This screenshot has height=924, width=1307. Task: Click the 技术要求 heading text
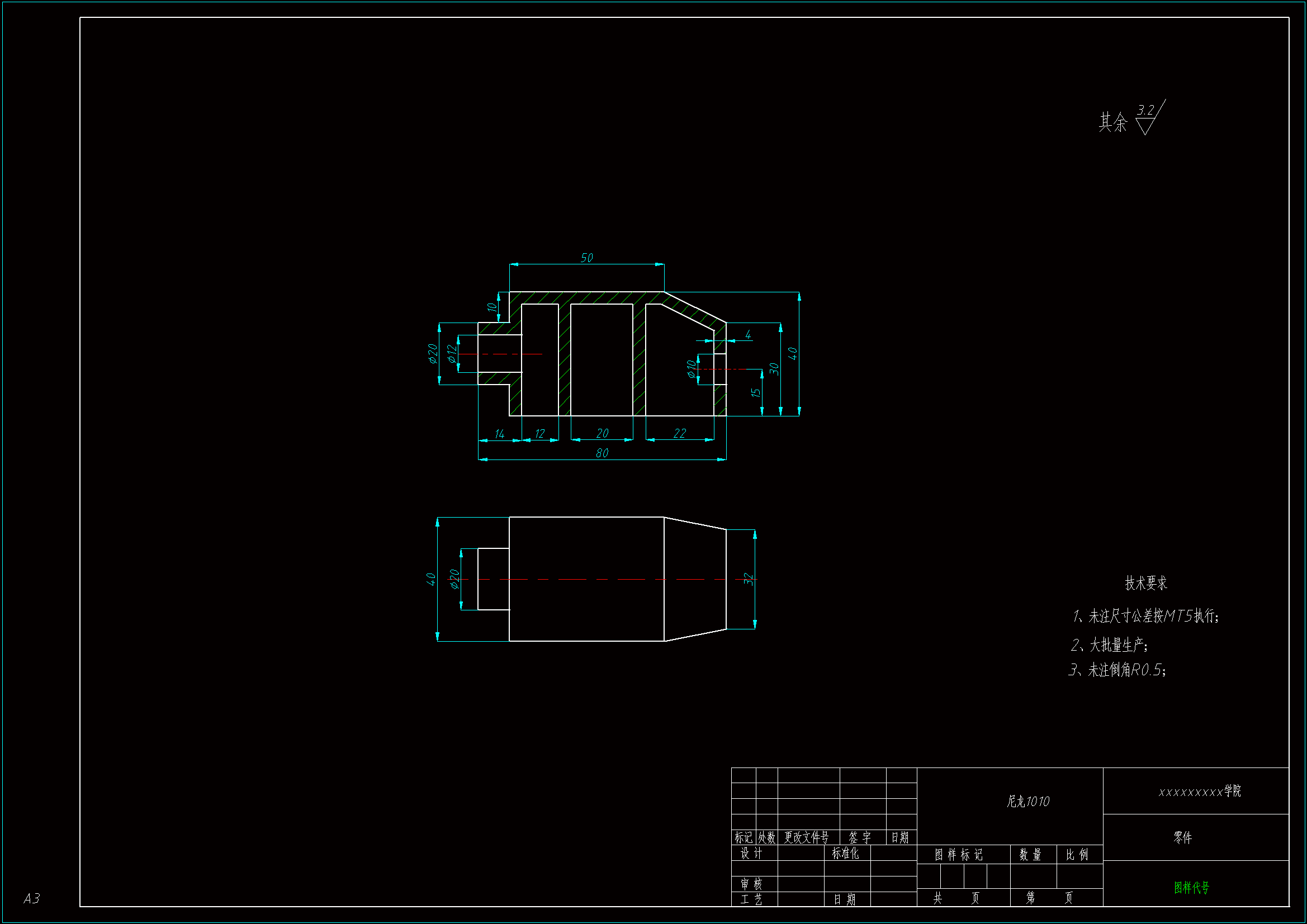click(1145, 583)
